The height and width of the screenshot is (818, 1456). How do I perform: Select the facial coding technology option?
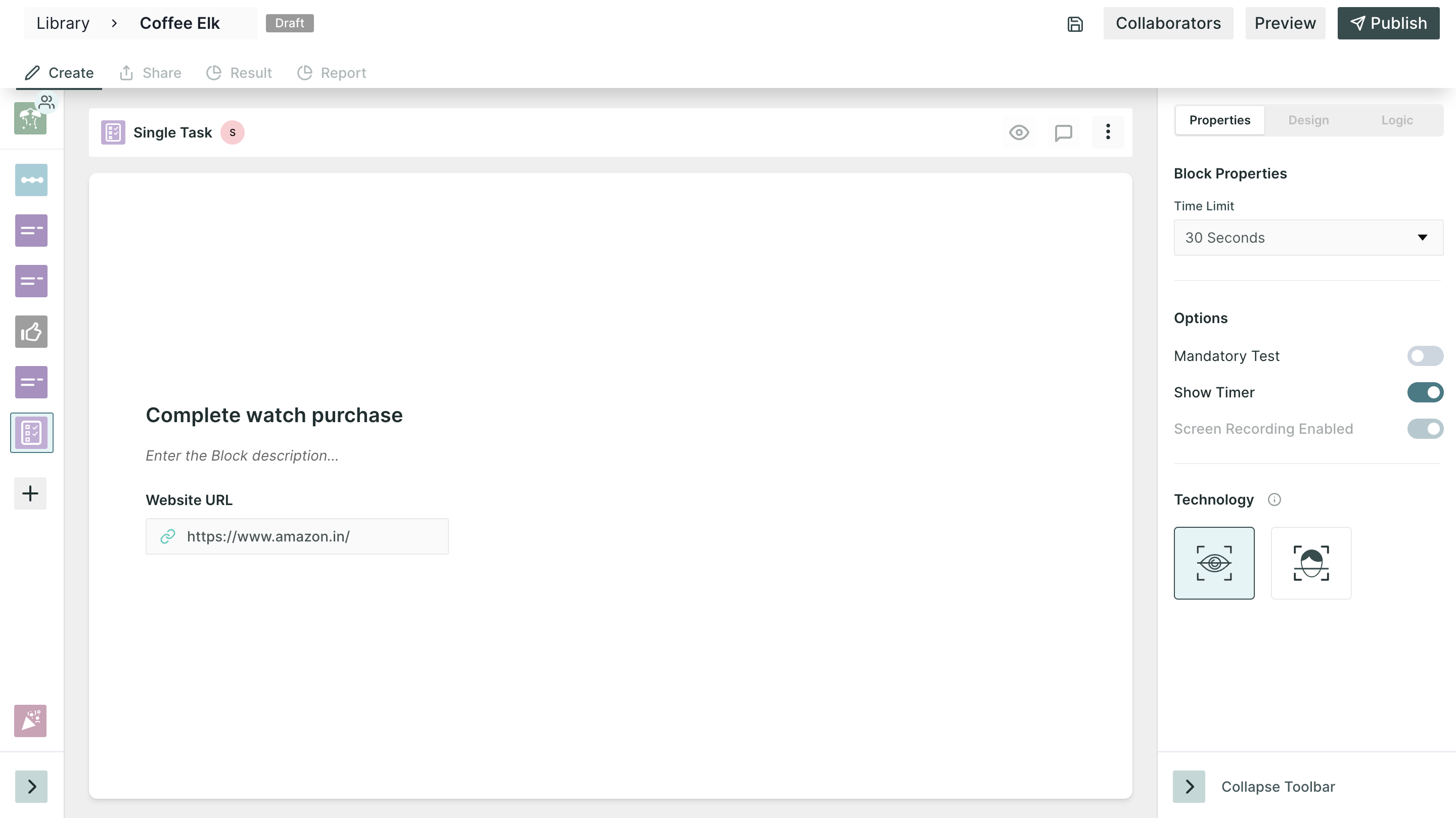(1311, 563)
